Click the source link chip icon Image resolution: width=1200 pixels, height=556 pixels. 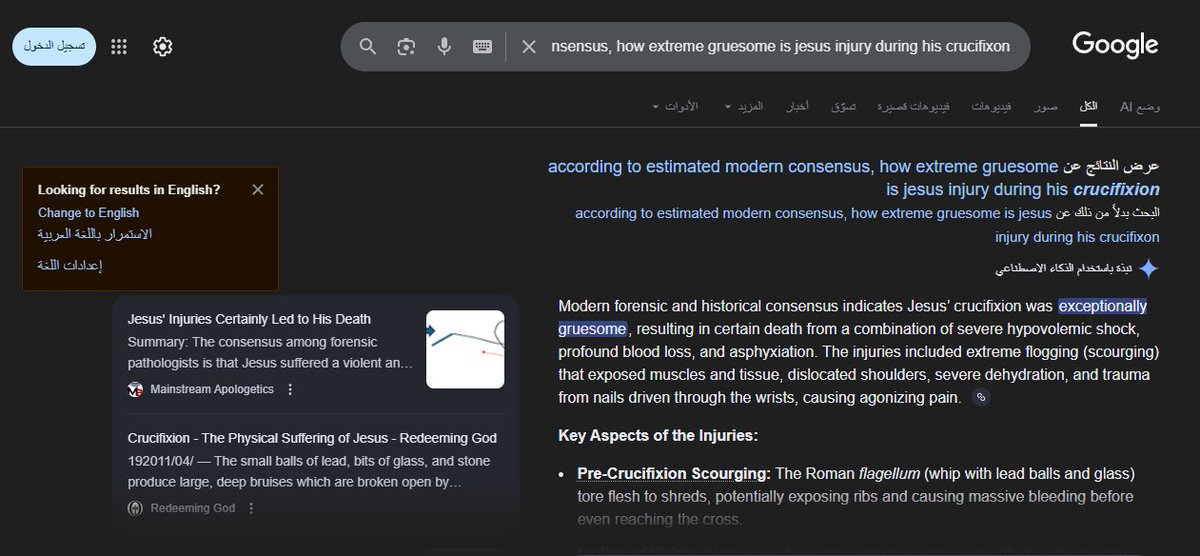point(982,398)
